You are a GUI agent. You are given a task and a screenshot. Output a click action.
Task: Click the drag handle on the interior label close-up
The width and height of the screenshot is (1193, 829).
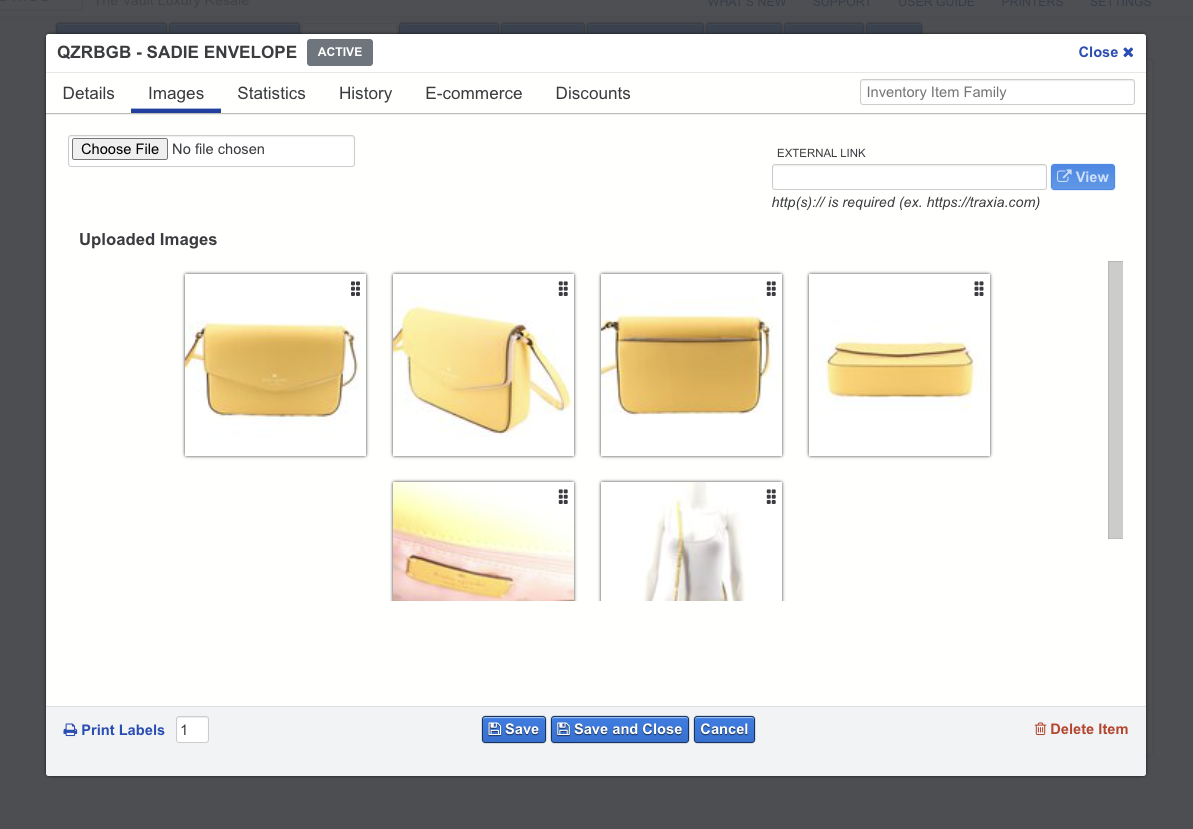point(562,496)
